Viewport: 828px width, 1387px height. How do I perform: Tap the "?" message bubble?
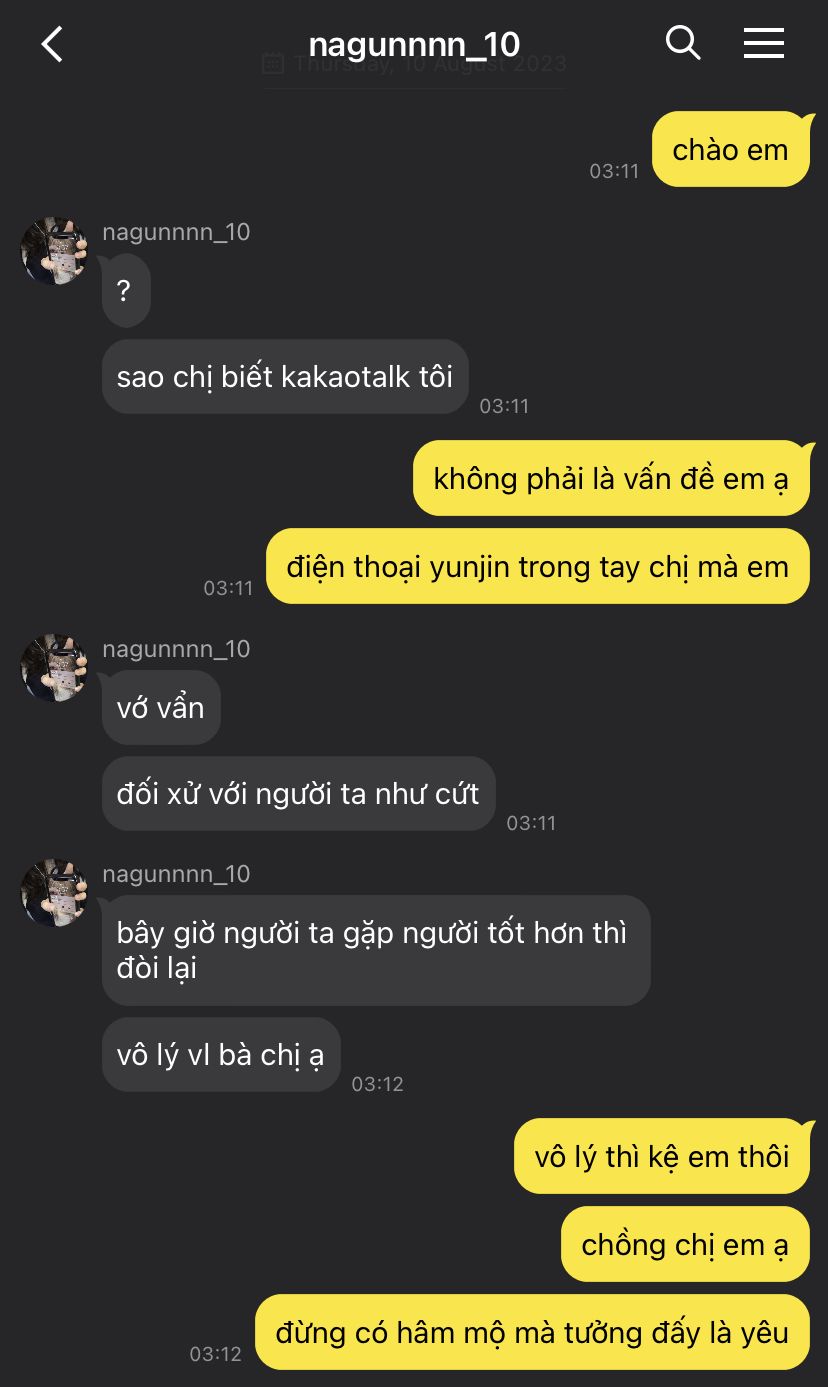(126, 290)
